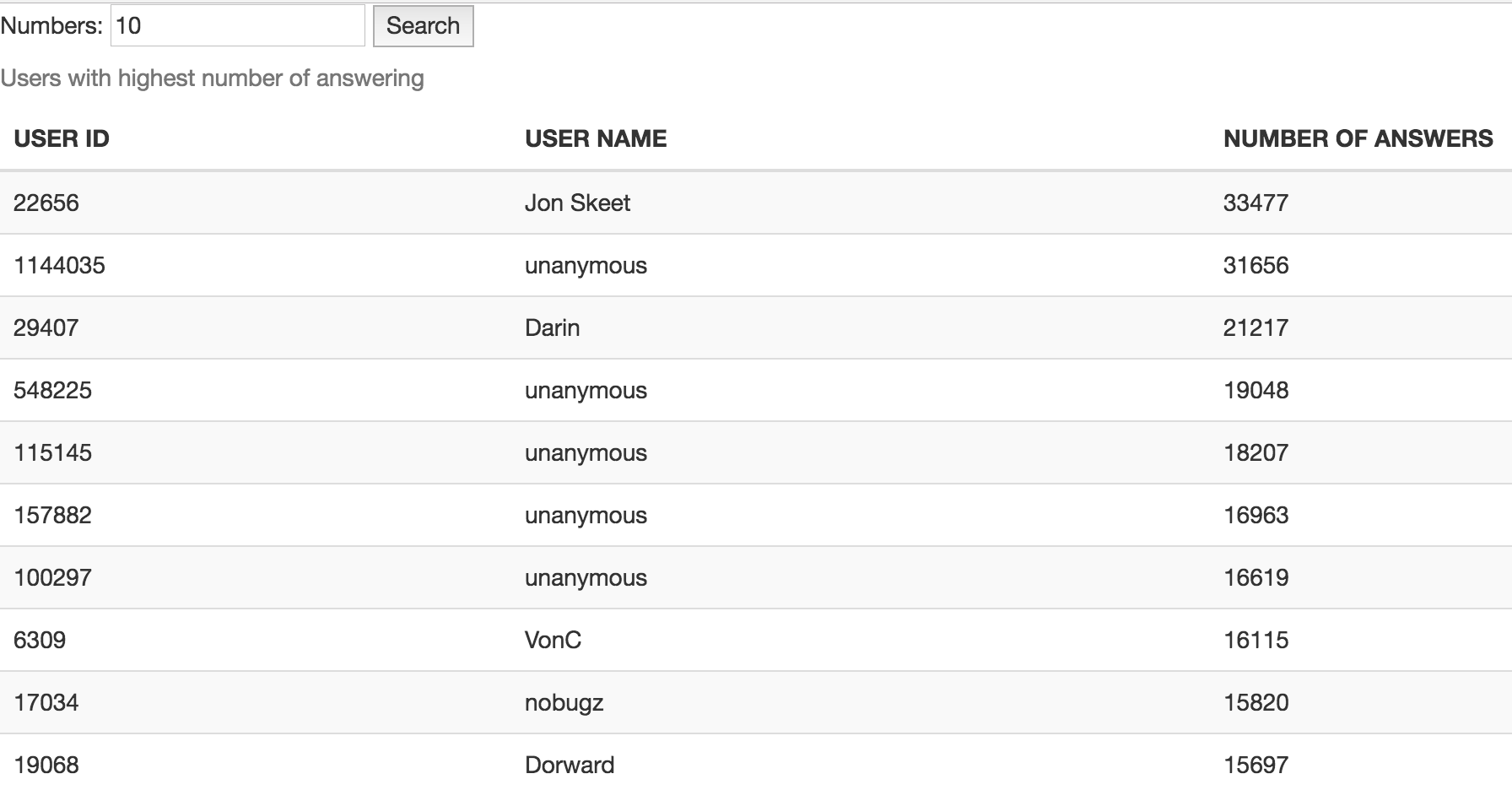The image size is (1512, 790).
Task: Click the Numbers input field
Action: (237, 26)
